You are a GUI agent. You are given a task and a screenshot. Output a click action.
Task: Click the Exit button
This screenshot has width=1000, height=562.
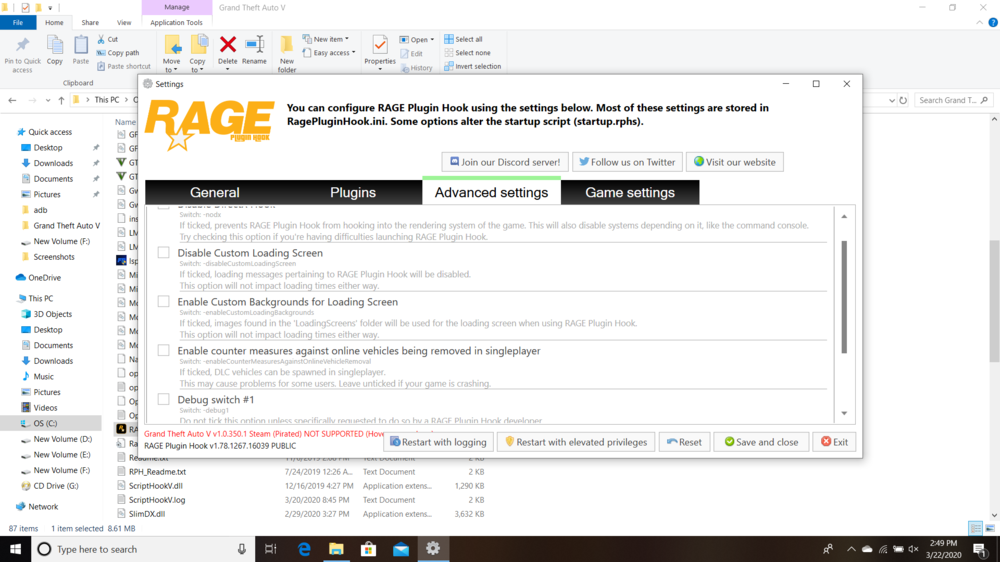click(834, 442)
